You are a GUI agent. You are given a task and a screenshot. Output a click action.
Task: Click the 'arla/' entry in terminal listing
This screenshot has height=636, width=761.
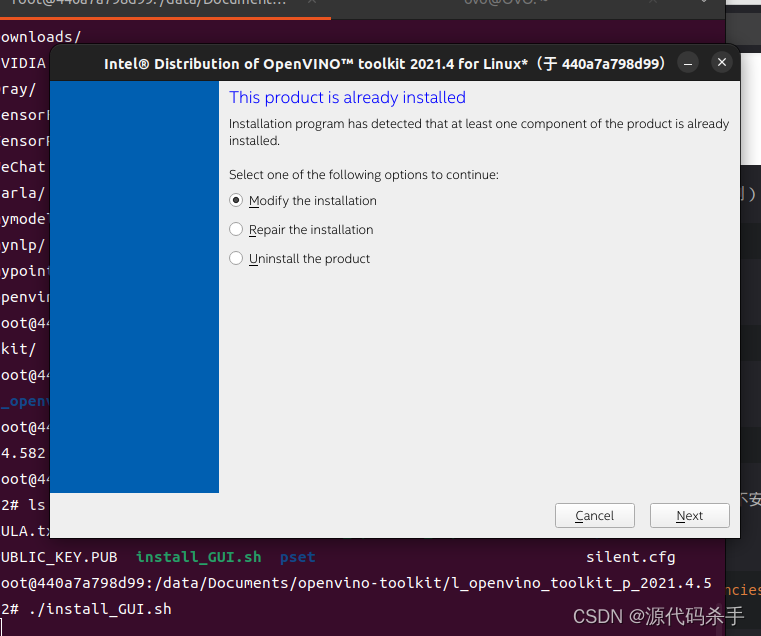pos(23,193)
